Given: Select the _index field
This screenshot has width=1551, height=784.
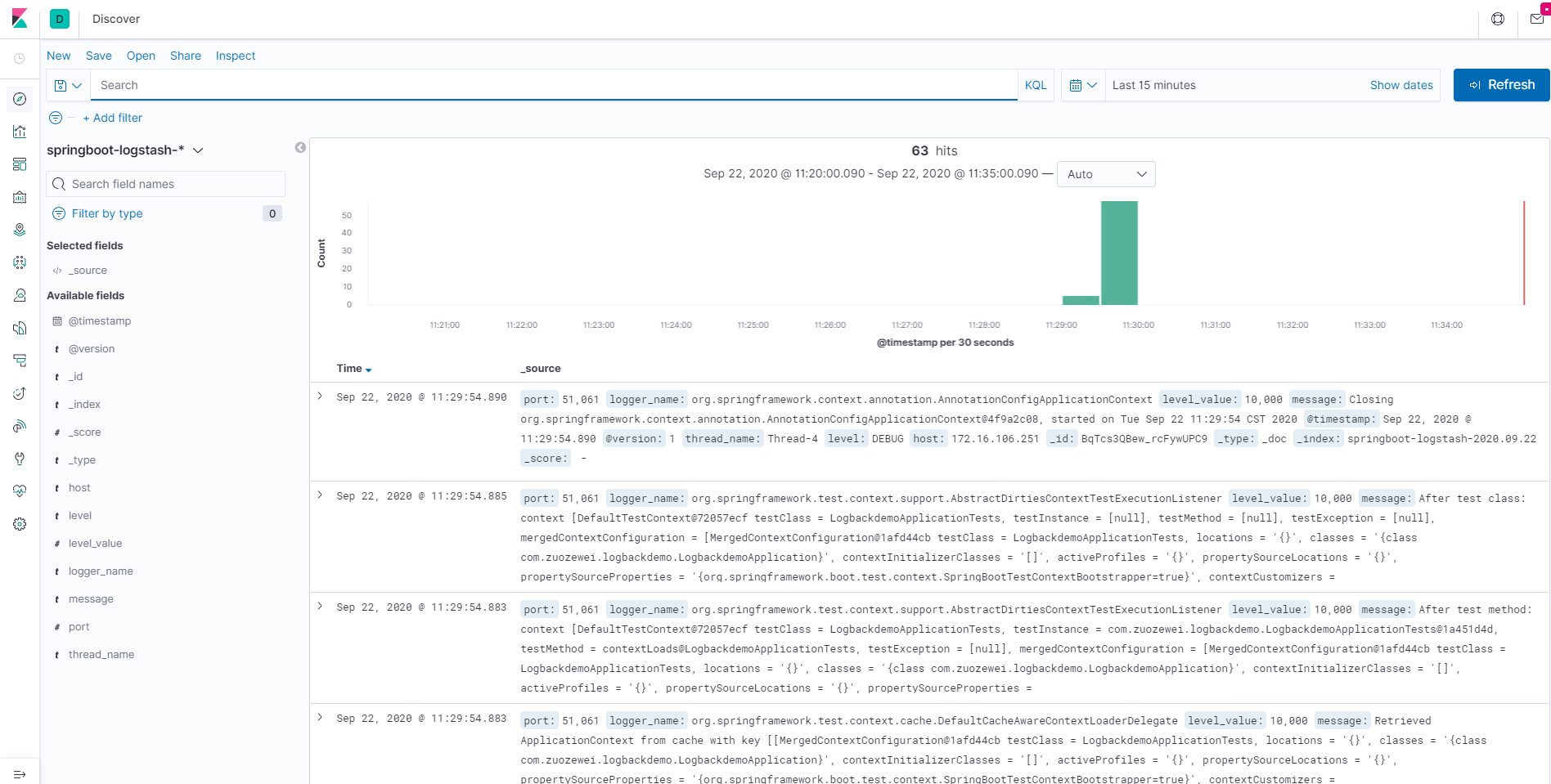Looking at the screenshot, I should pos(84,405).
